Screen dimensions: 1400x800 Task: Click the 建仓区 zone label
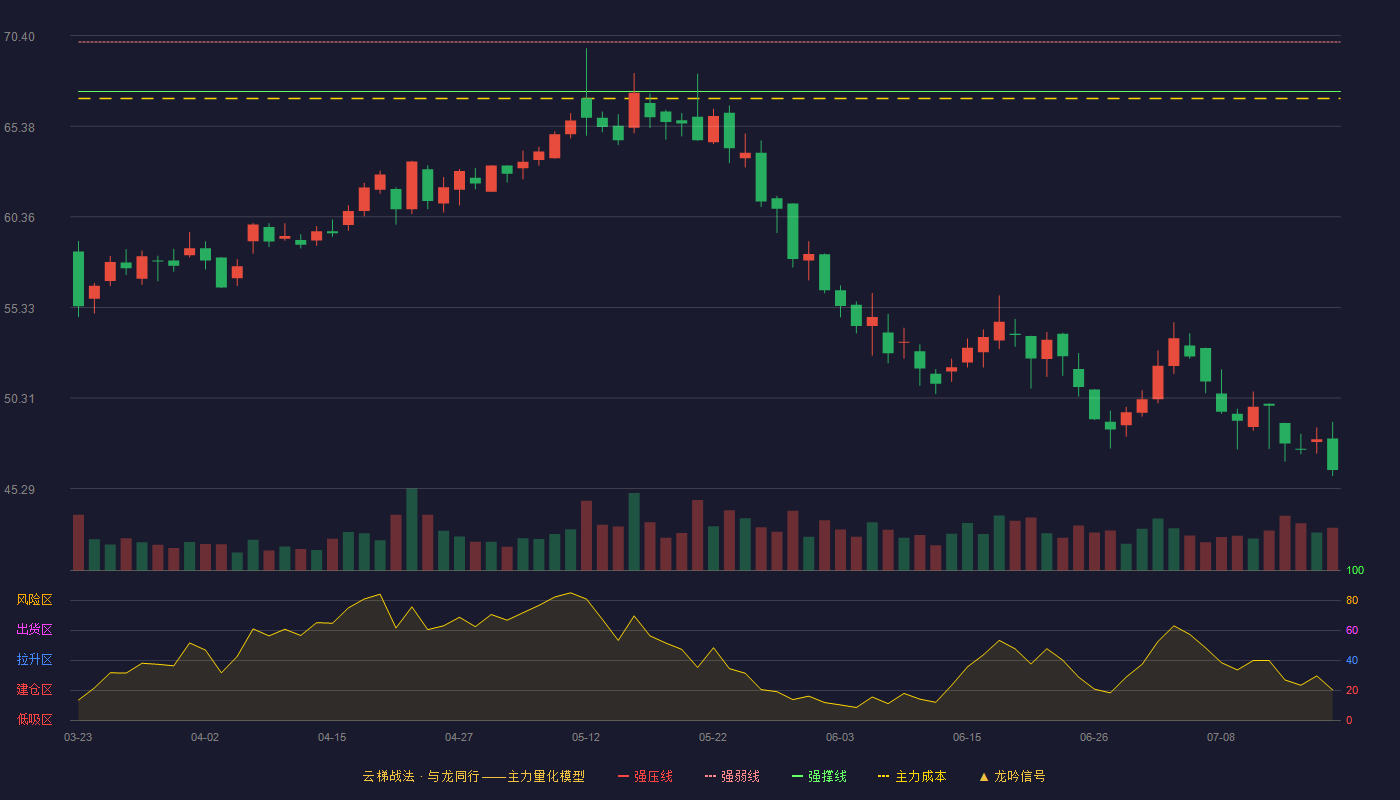[34, 690]
